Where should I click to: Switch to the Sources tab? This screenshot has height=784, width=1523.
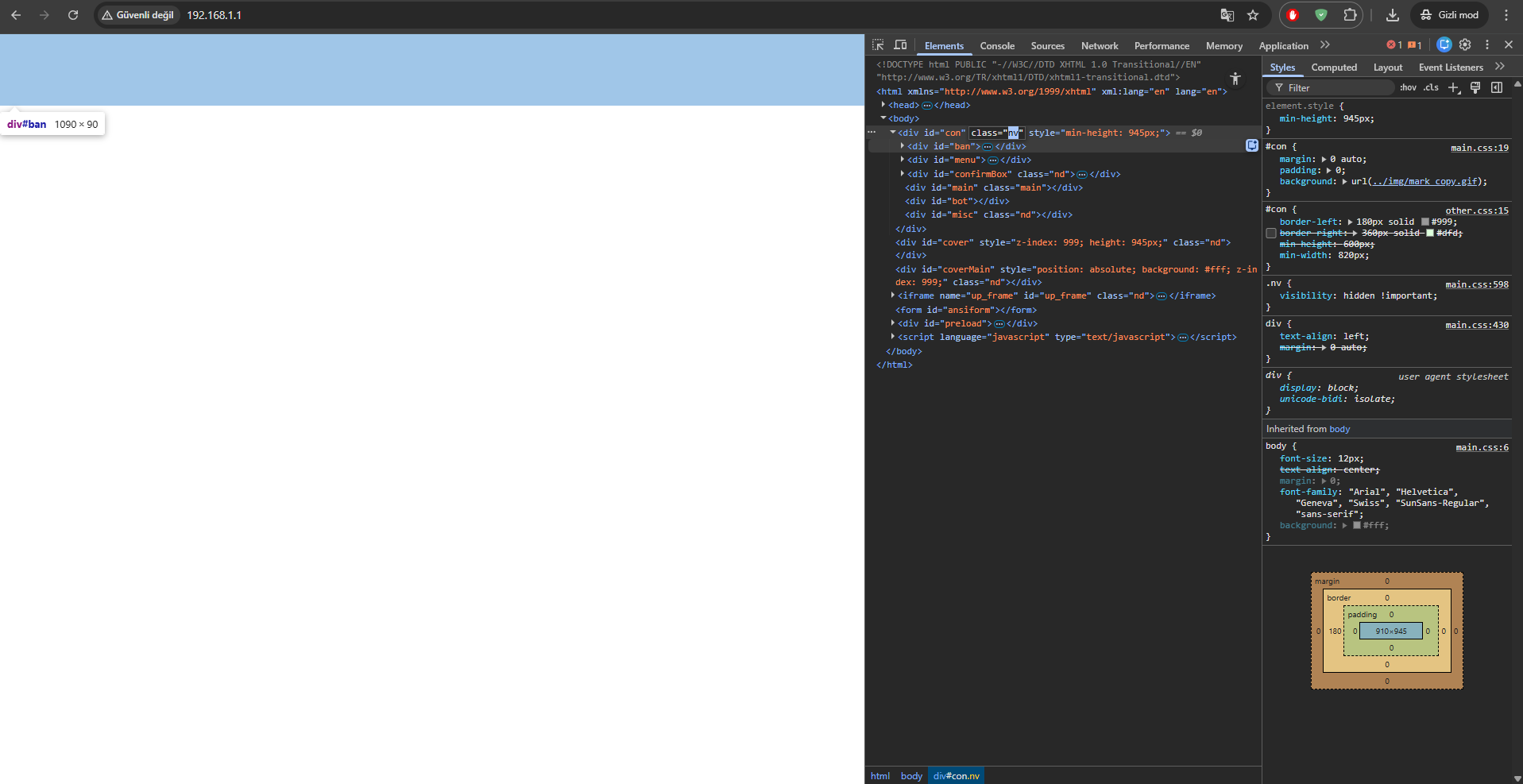[x=1048, y=46]
